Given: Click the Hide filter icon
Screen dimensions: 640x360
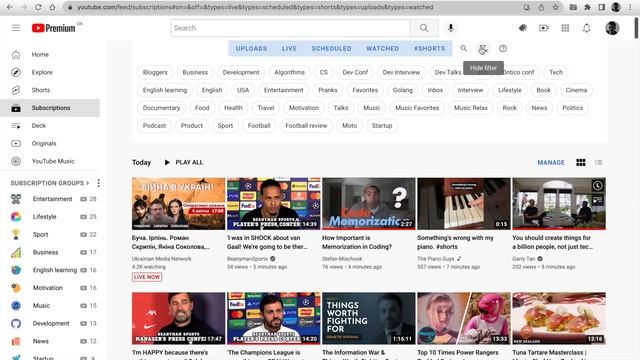Looking at the screenshot, I should tap(483, 49).
